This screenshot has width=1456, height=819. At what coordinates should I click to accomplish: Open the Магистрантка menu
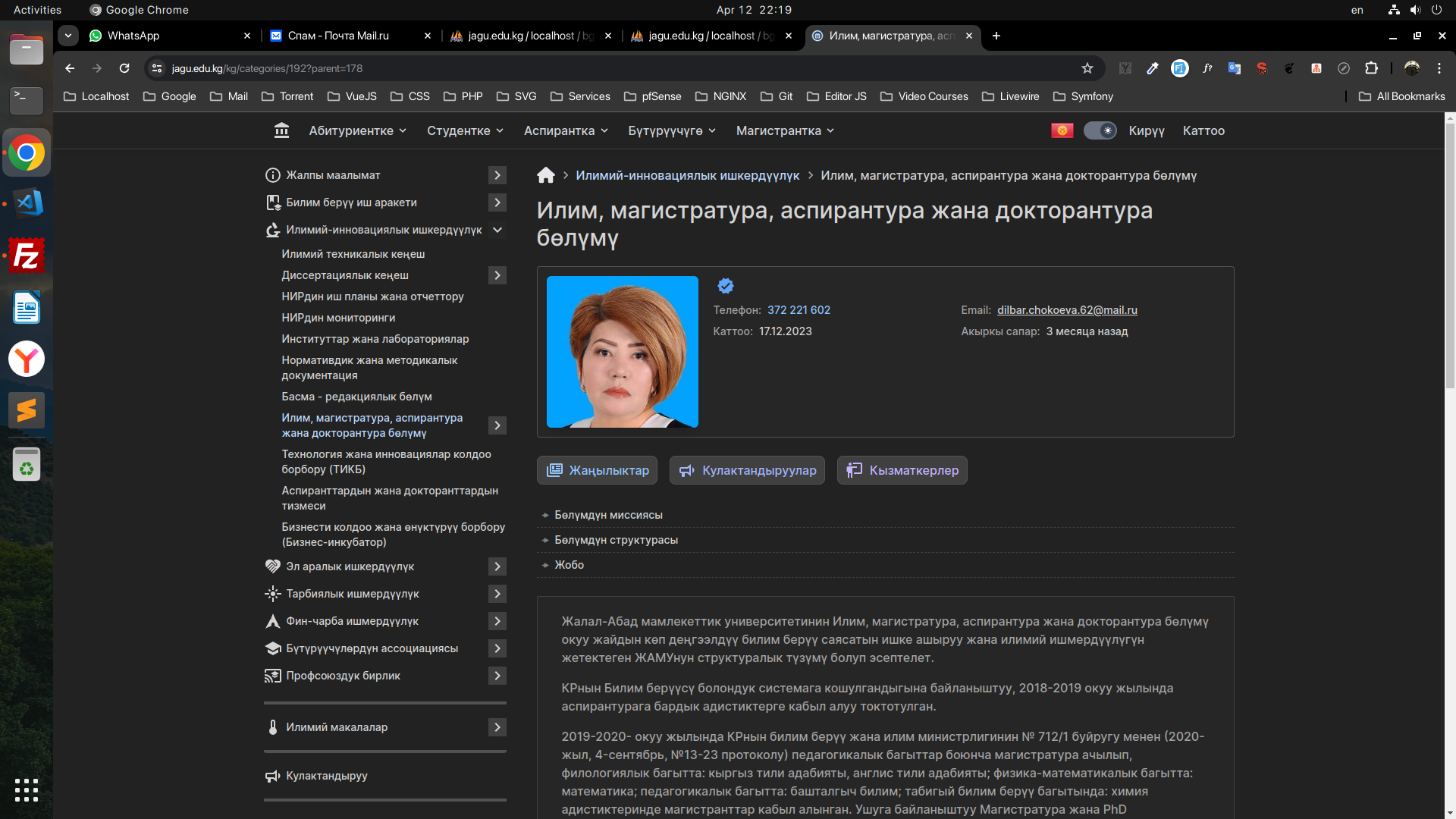[785, 130]
